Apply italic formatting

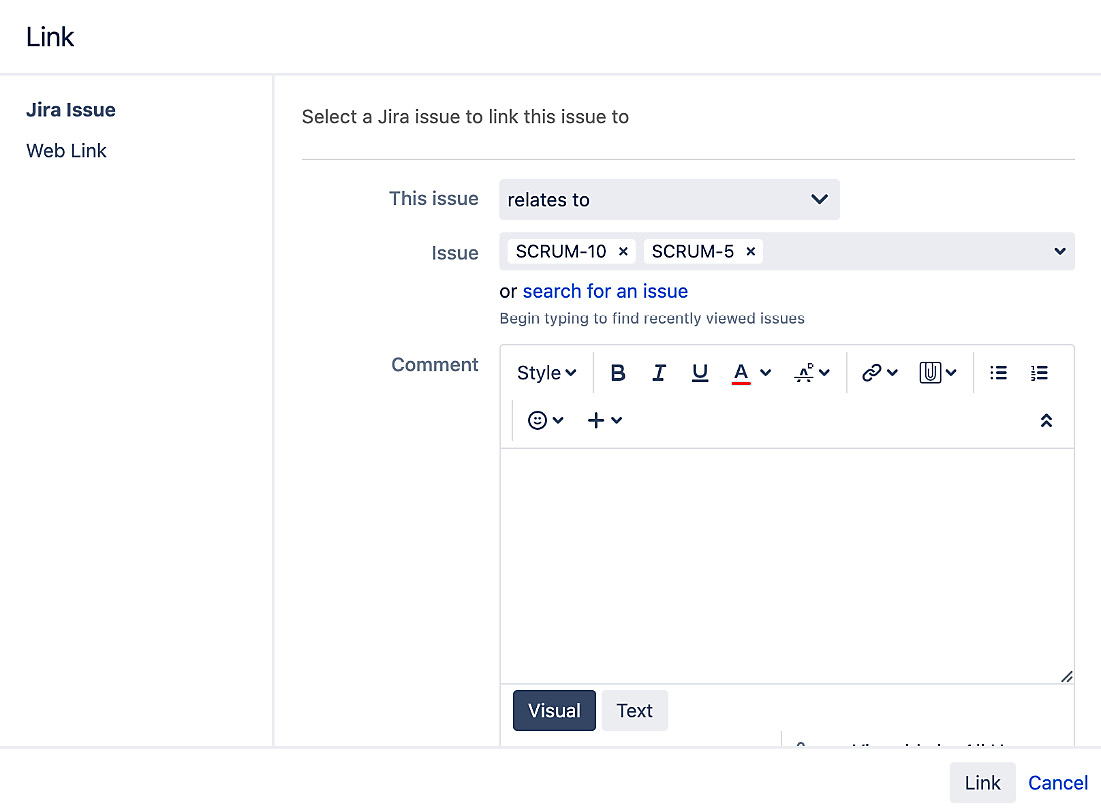658,371
